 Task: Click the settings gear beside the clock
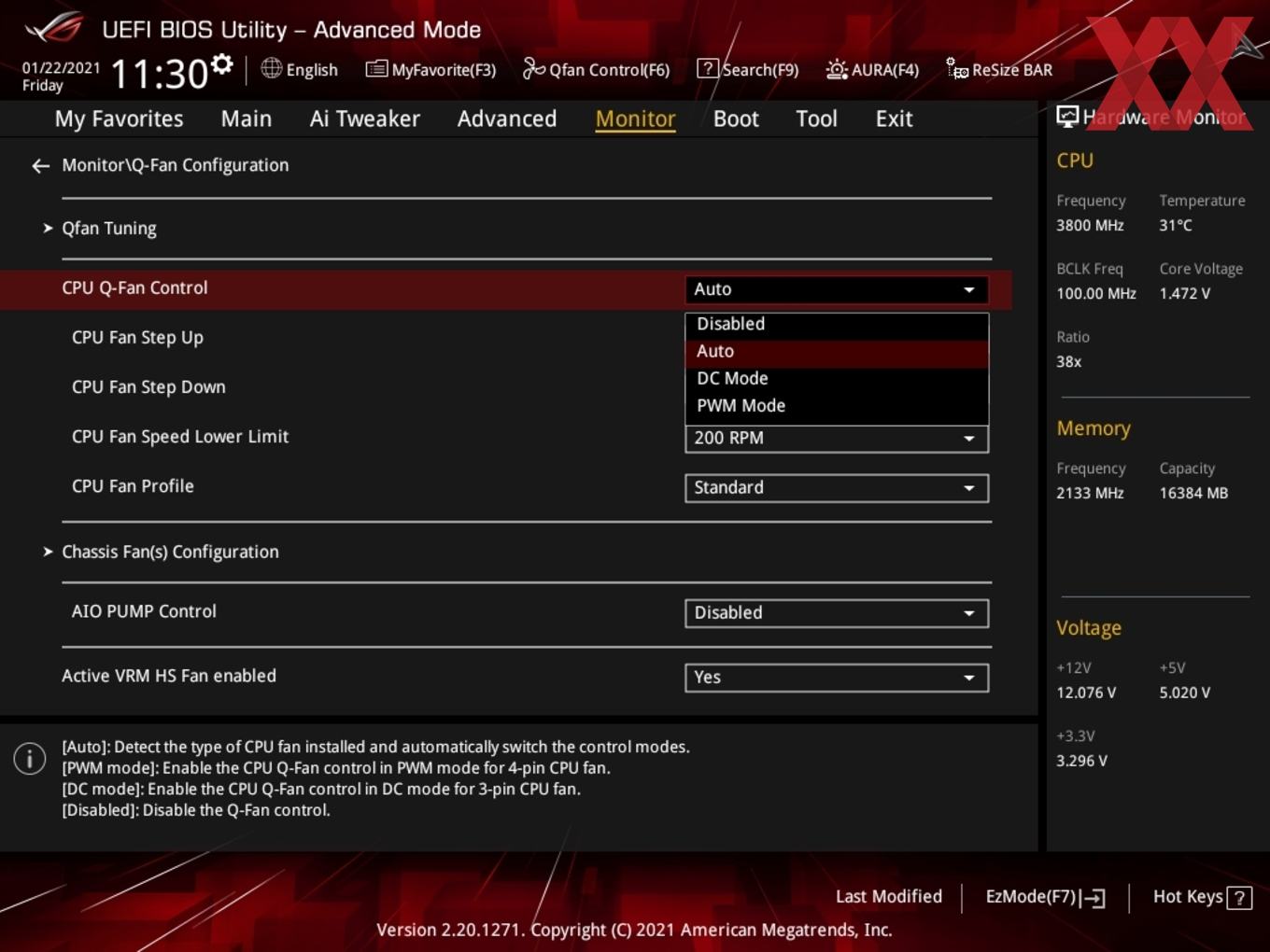pos(221,64)
